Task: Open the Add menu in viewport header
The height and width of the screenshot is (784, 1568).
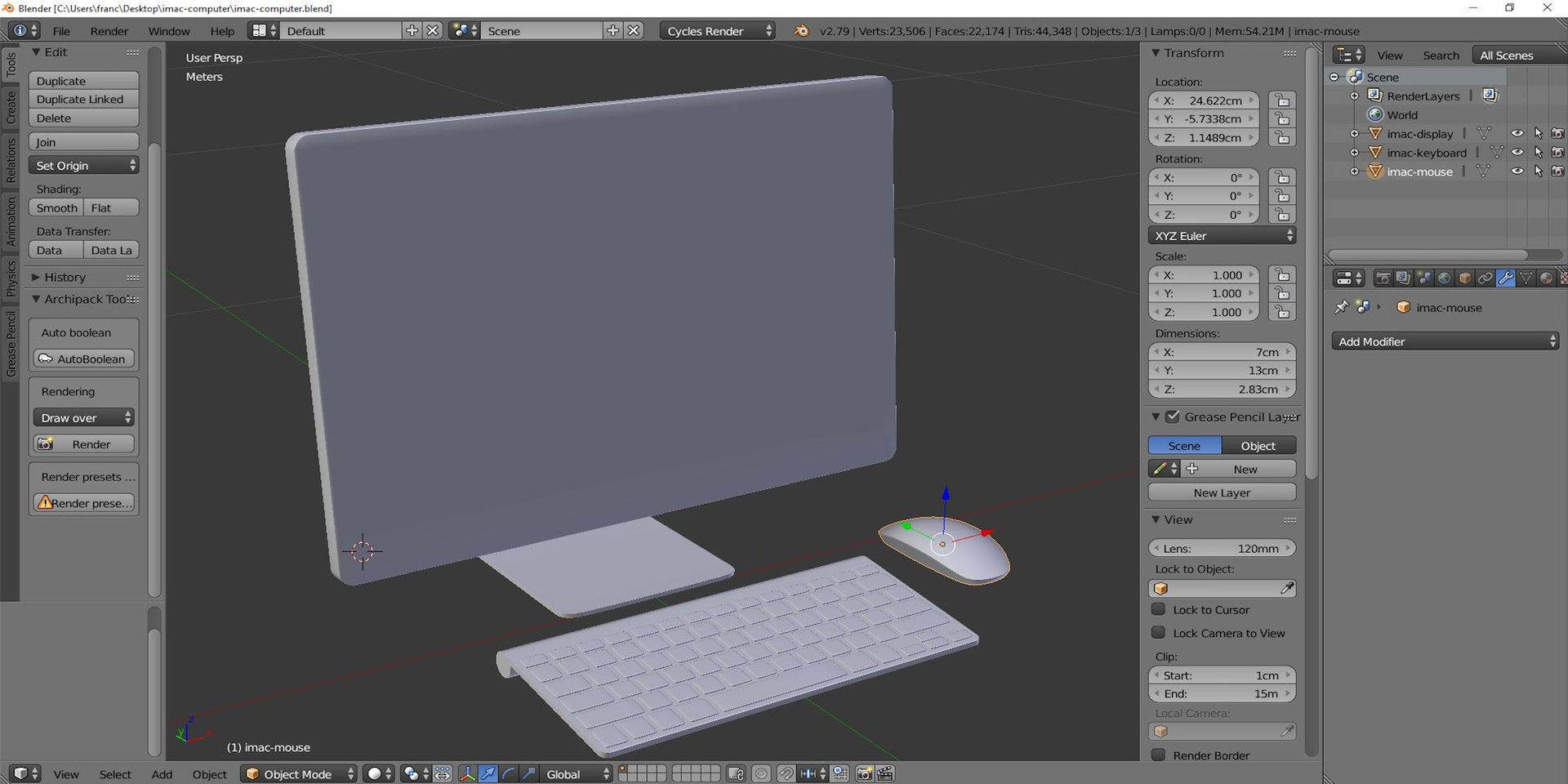Action: point(162,774)
